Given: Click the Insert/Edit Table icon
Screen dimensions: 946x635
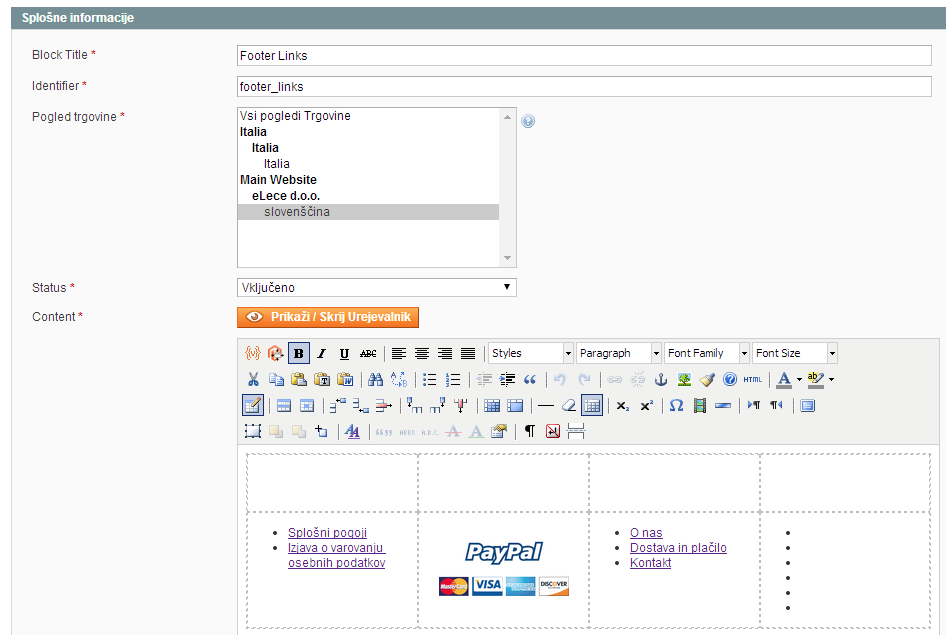Looking at the screenshot, I should pyautogui.click(x=253, y=405).
